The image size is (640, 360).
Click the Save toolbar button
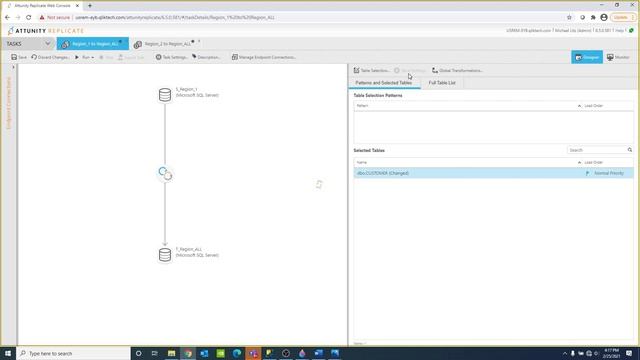(19, 57)
